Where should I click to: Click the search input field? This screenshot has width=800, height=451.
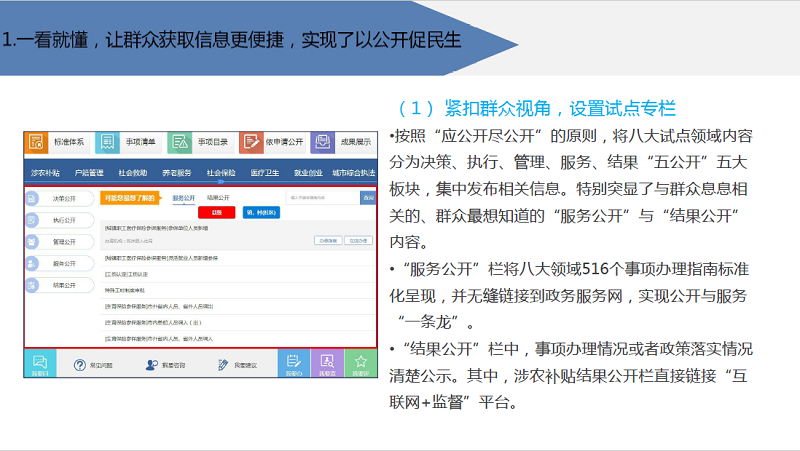(x=322, y=198)
